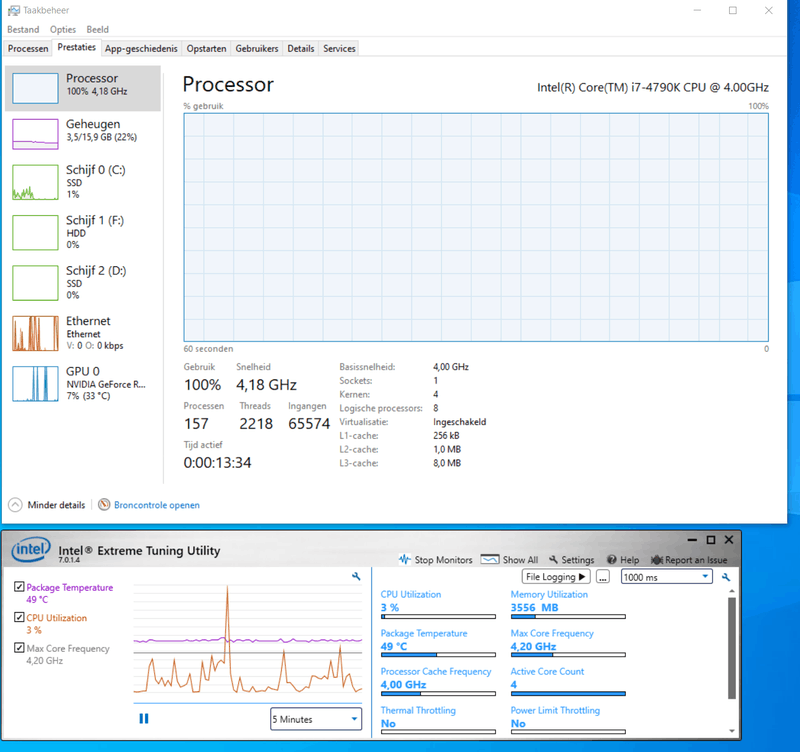Click the Memory Utilization 3556 MB monitor

pyautogui.click(x=568, y=604)
